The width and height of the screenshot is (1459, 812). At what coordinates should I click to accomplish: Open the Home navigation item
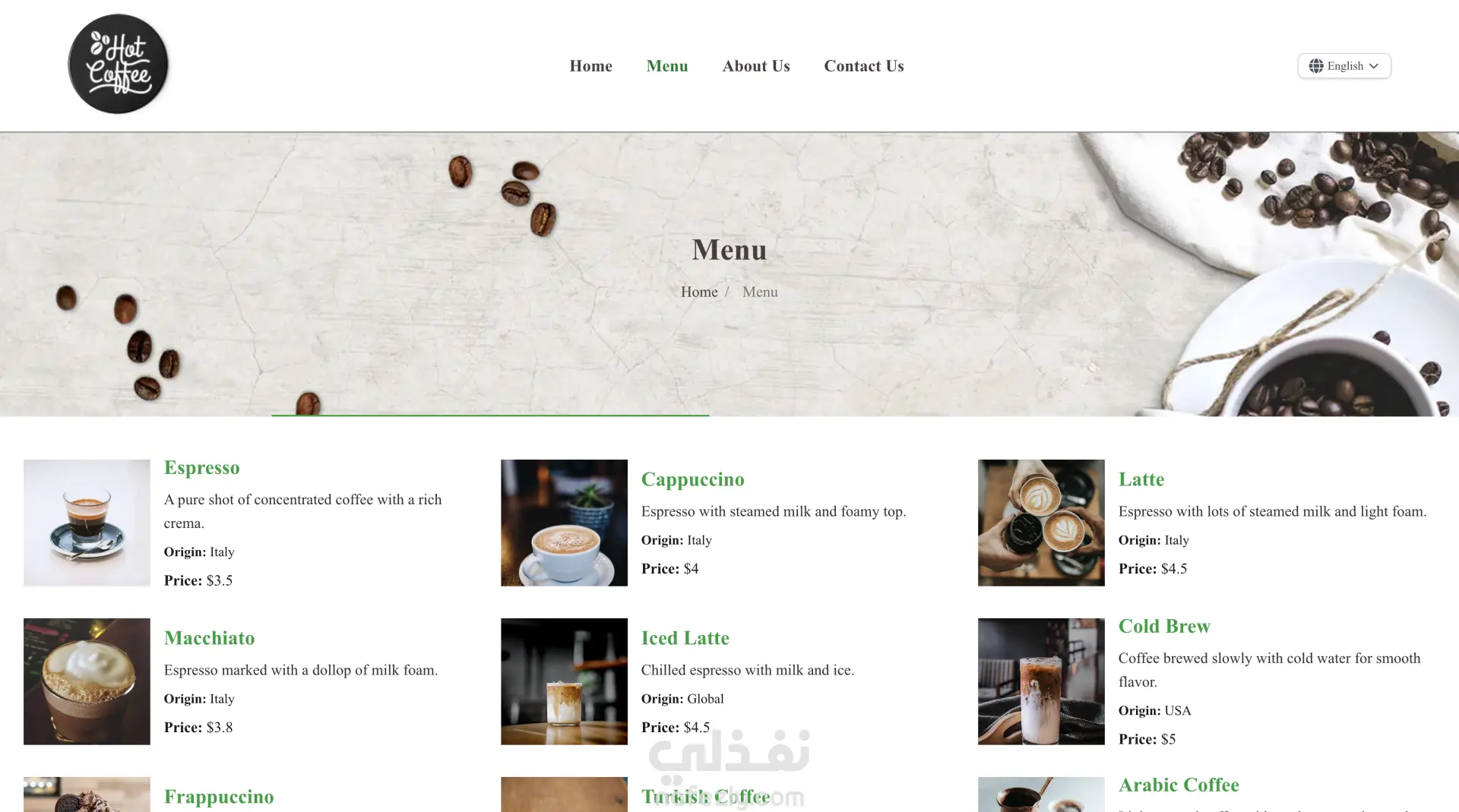pyautogui.click(x=590, y=66)
